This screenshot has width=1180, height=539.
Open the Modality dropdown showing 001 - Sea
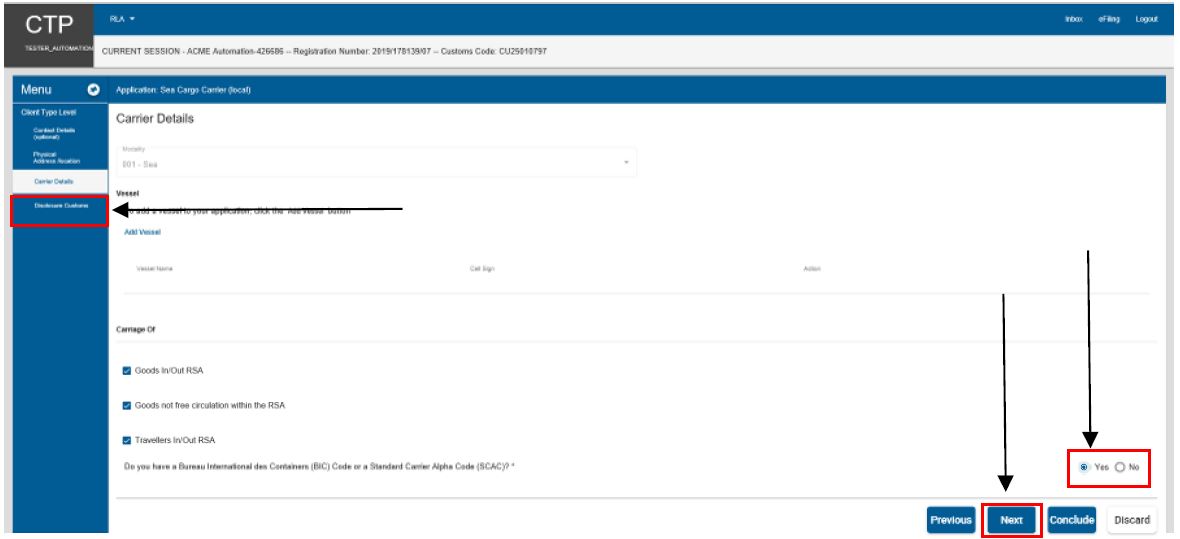376,162
